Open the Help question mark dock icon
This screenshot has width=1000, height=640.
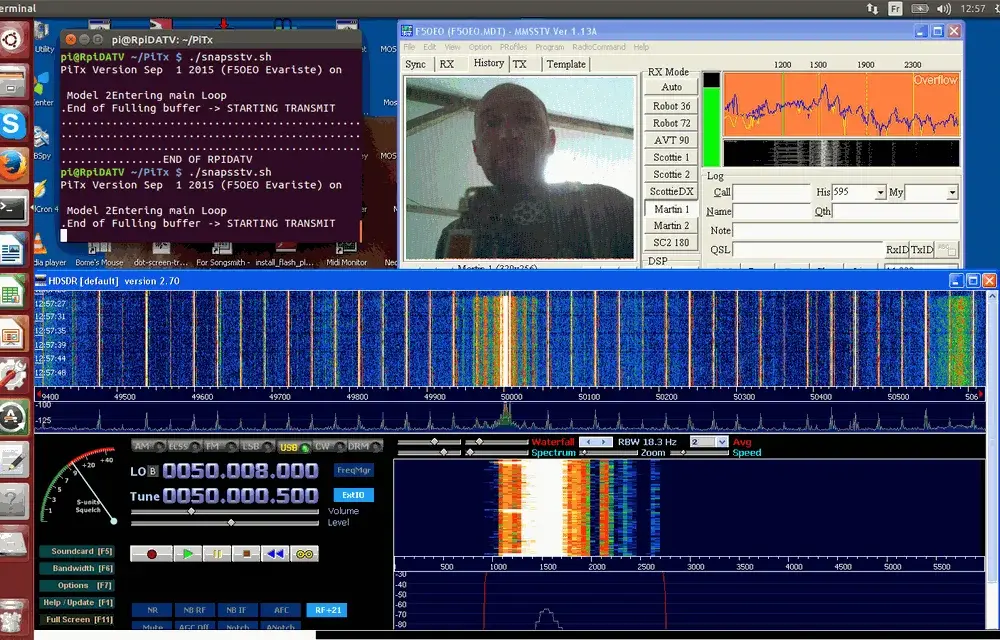(13, 502)
